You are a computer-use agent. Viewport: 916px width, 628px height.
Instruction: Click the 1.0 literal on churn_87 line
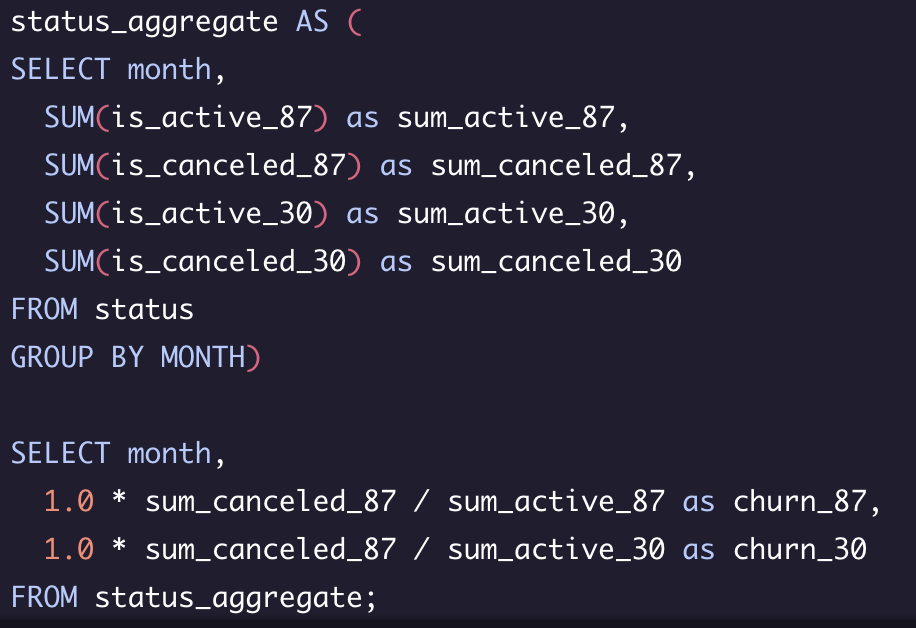[69, 501]
